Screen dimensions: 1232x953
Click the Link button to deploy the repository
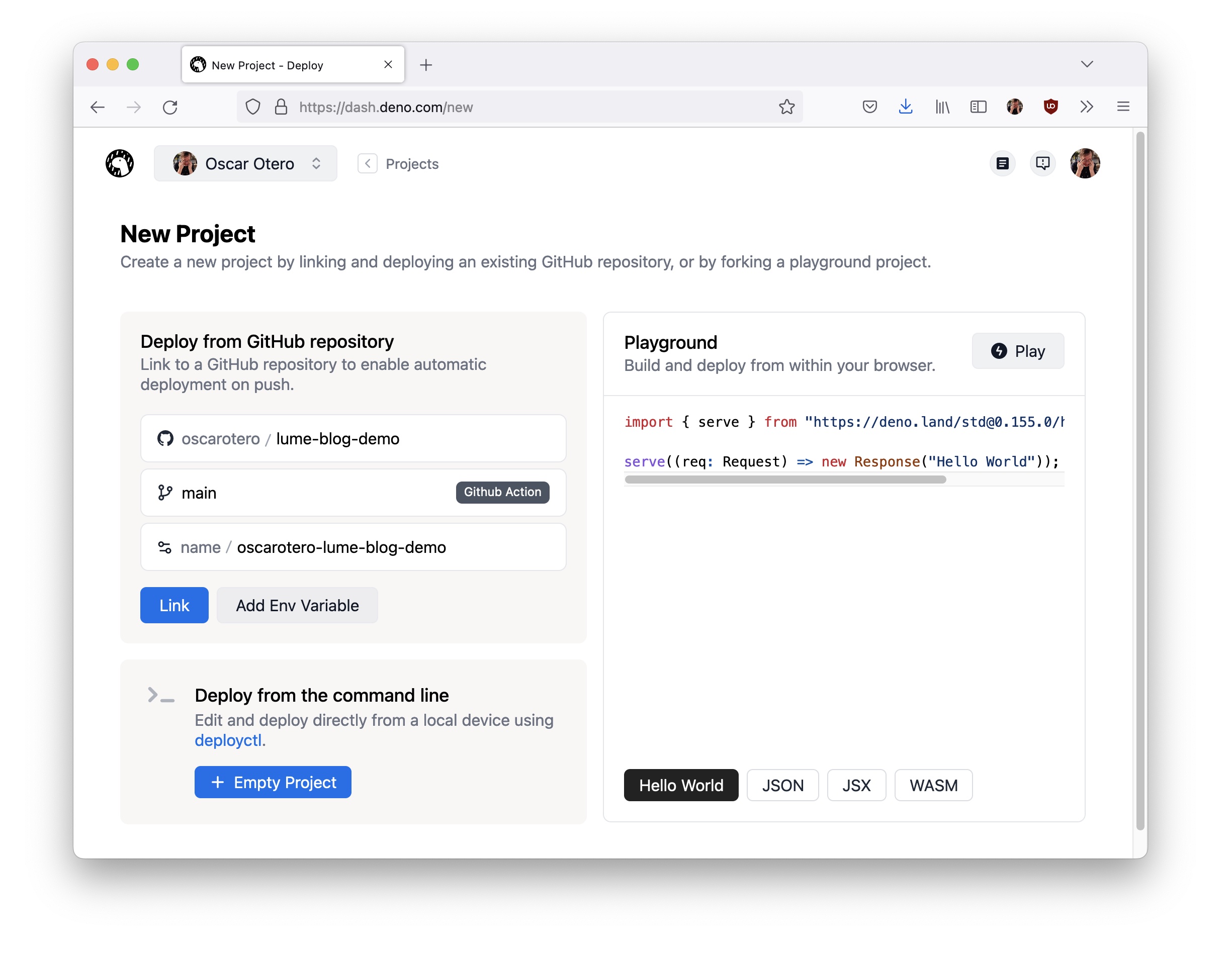click(174, 605)
